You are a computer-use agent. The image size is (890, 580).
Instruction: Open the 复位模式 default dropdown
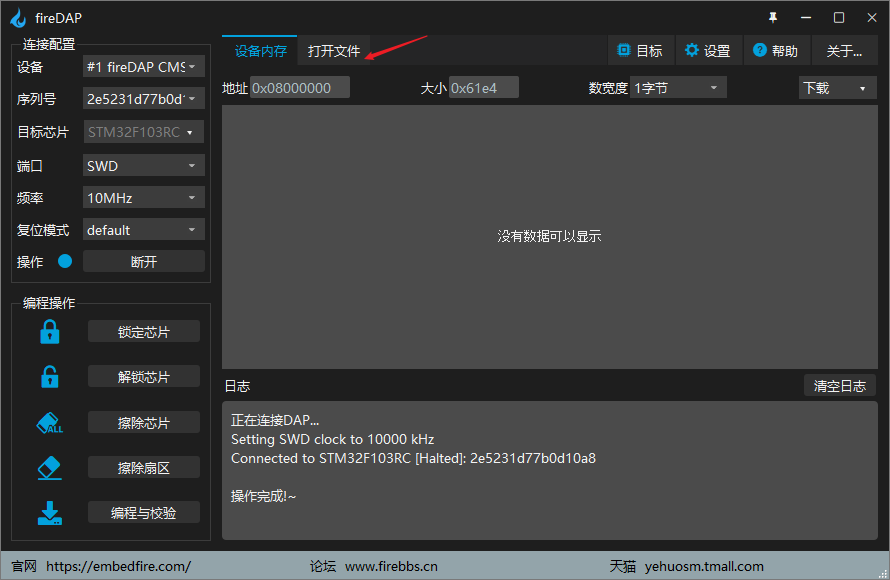tap(144, 230)
